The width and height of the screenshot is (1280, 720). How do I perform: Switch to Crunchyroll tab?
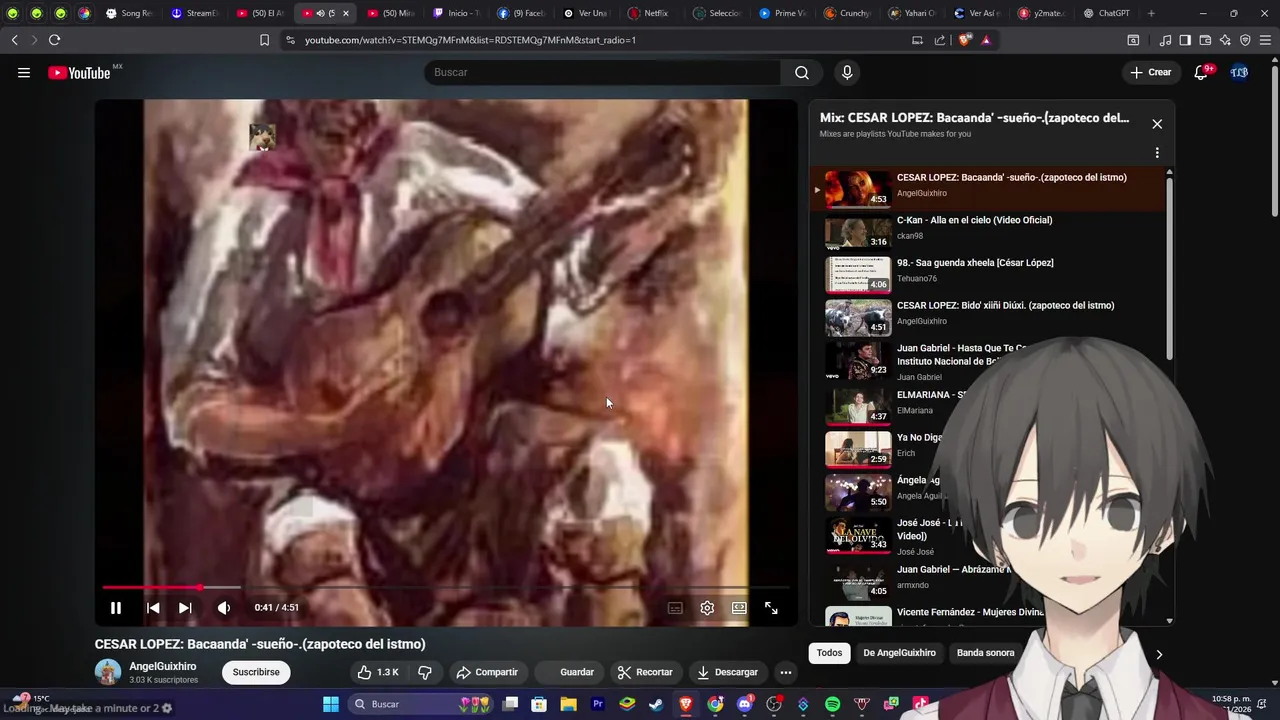(847, 13)
